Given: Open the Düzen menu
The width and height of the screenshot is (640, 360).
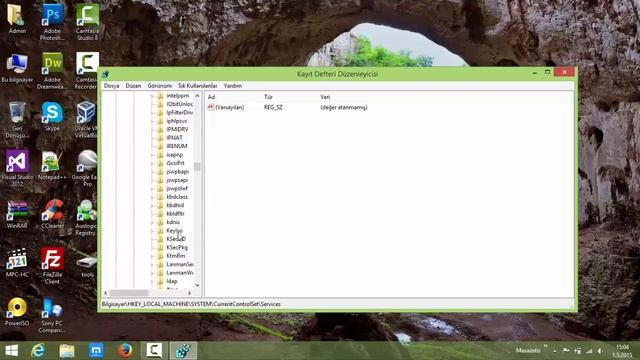Looking at the screenshot, I should tap(133, 86).
